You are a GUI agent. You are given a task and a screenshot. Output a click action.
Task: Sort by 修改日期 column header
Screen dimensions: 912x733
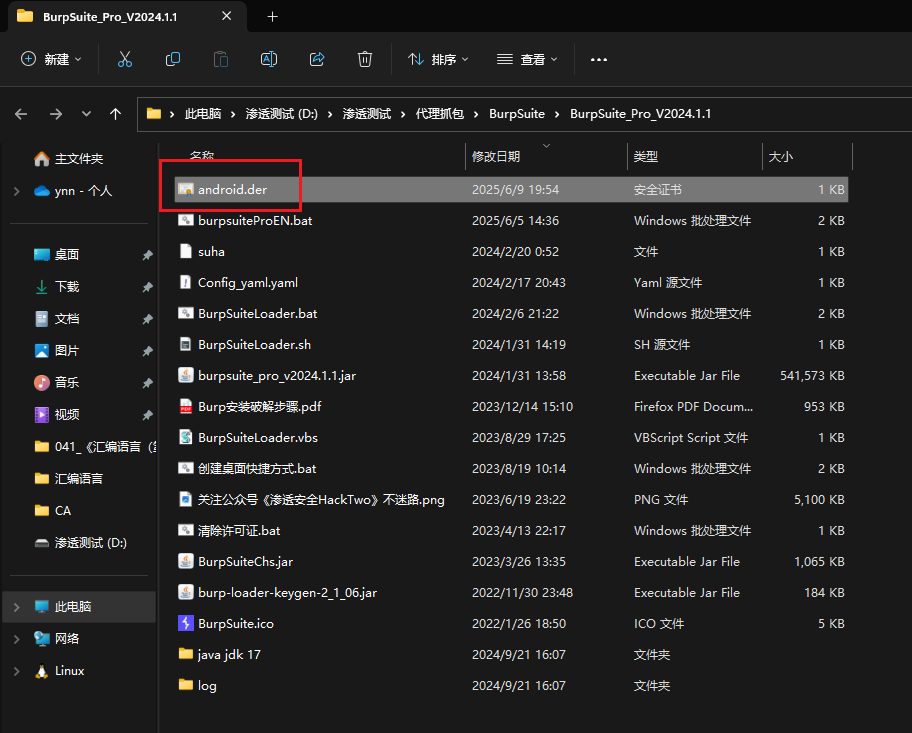click(x=496, y=157)
